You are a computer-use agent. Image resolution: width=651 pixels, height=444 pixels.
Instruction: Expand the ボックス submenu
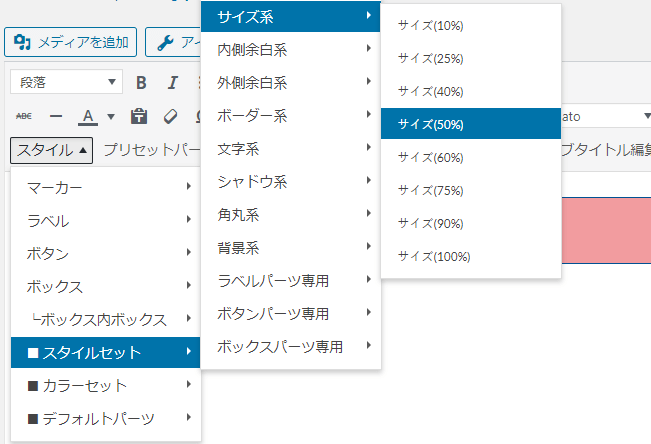pyautogui.click(x=106, y=287)
